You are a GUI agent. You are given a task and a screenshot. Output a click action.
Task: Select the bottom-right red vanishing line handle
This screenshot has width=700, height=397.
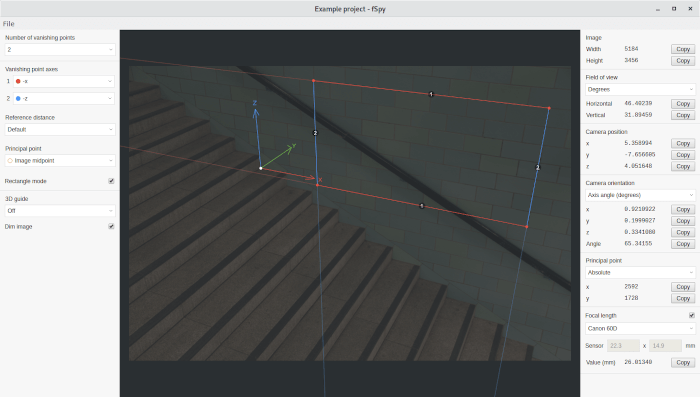click(527, 227)
